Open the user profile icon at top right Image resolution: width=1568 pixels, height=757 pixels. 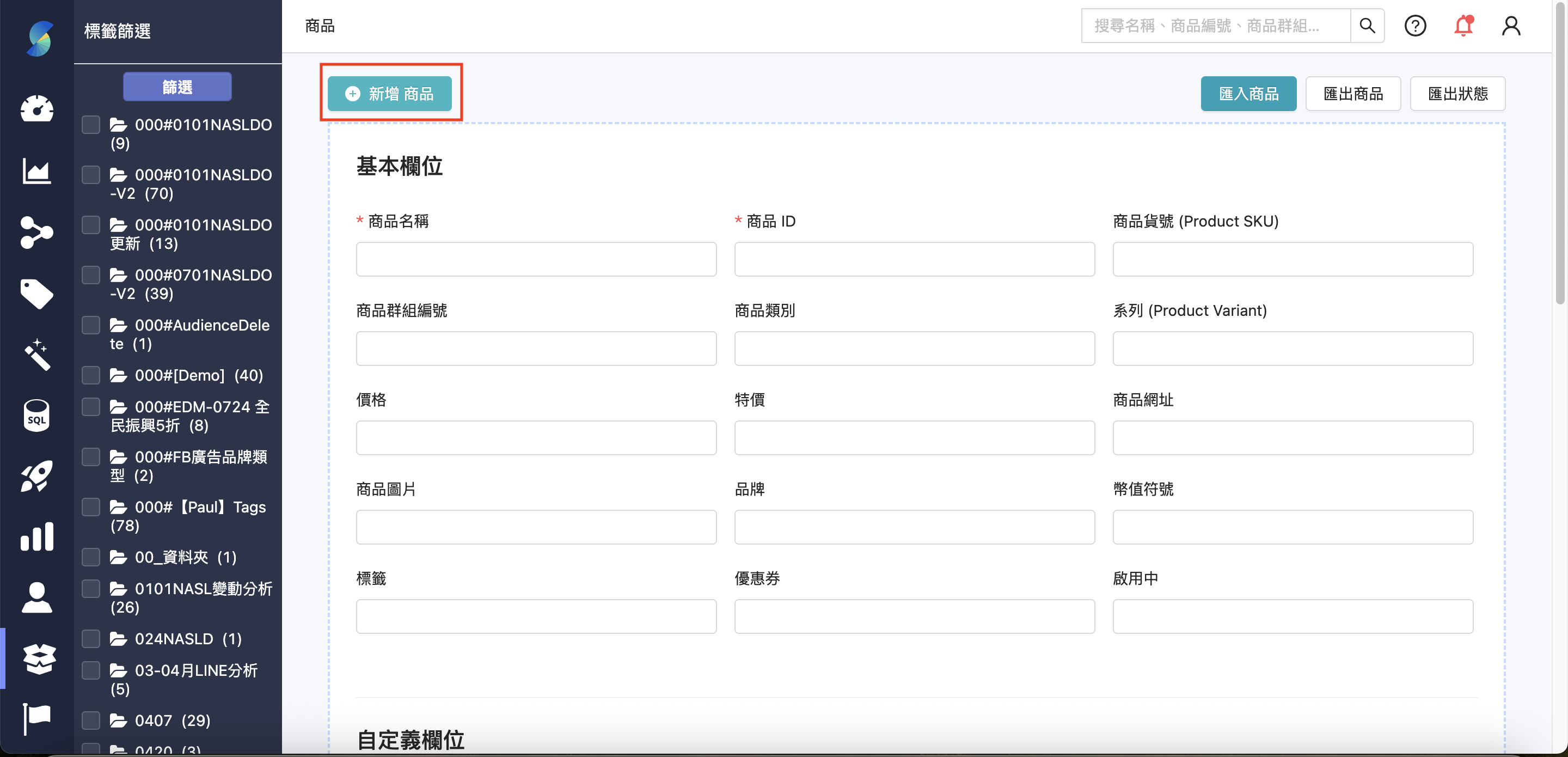[x=1511, y=26]
